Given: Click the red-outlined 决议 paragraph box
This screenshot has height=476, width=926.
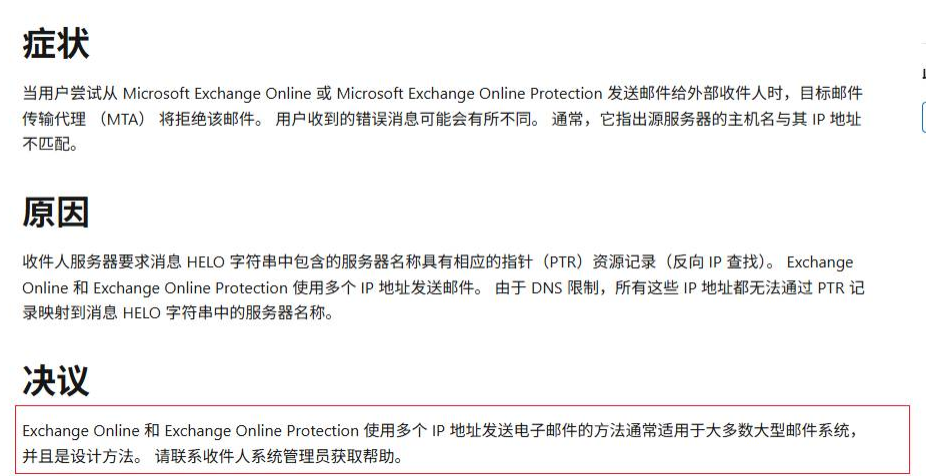Looking at the screenshot, I should click(466, 440).
